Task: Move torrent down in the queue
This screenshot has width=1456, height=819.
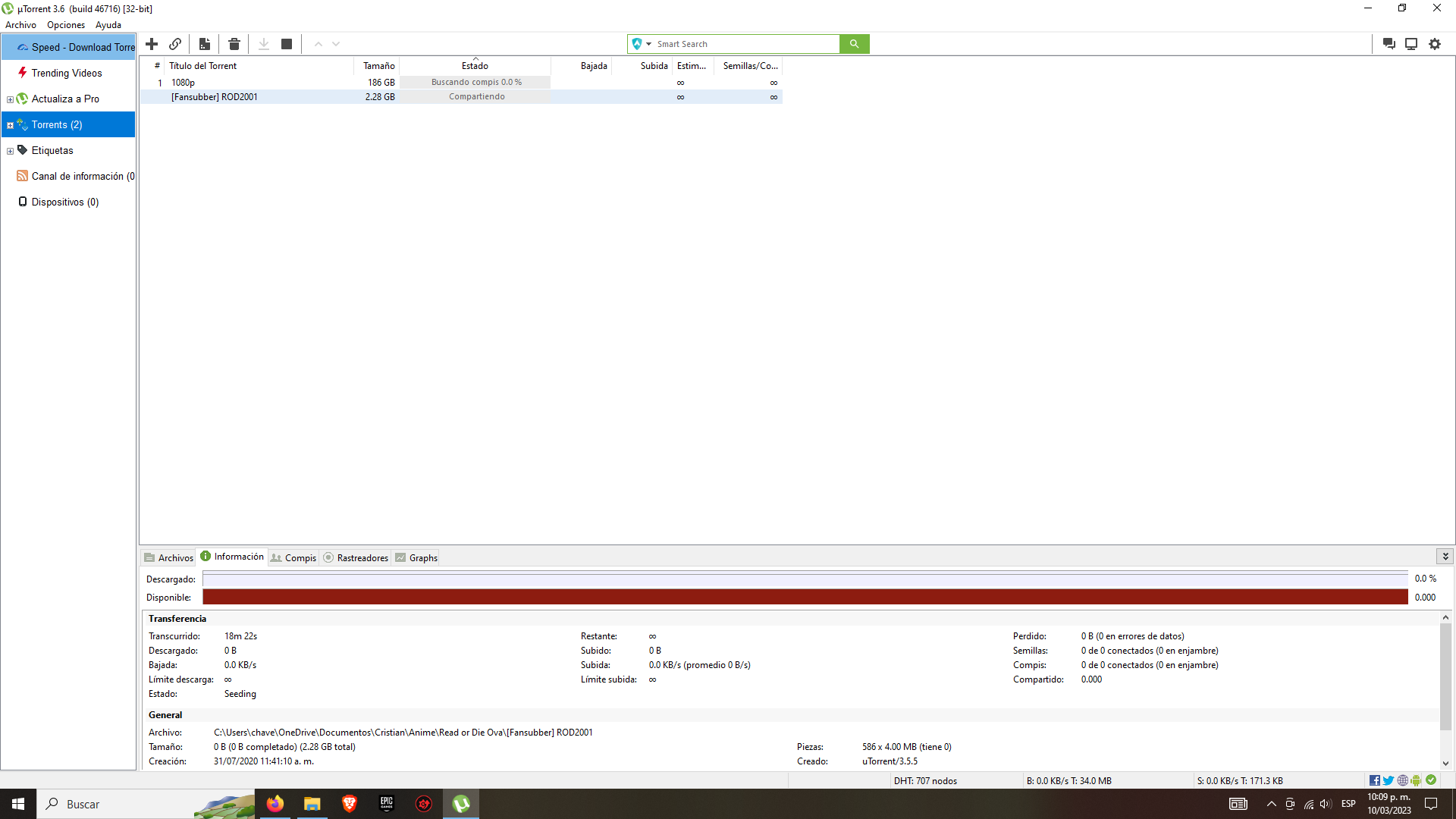Action: 336,44
